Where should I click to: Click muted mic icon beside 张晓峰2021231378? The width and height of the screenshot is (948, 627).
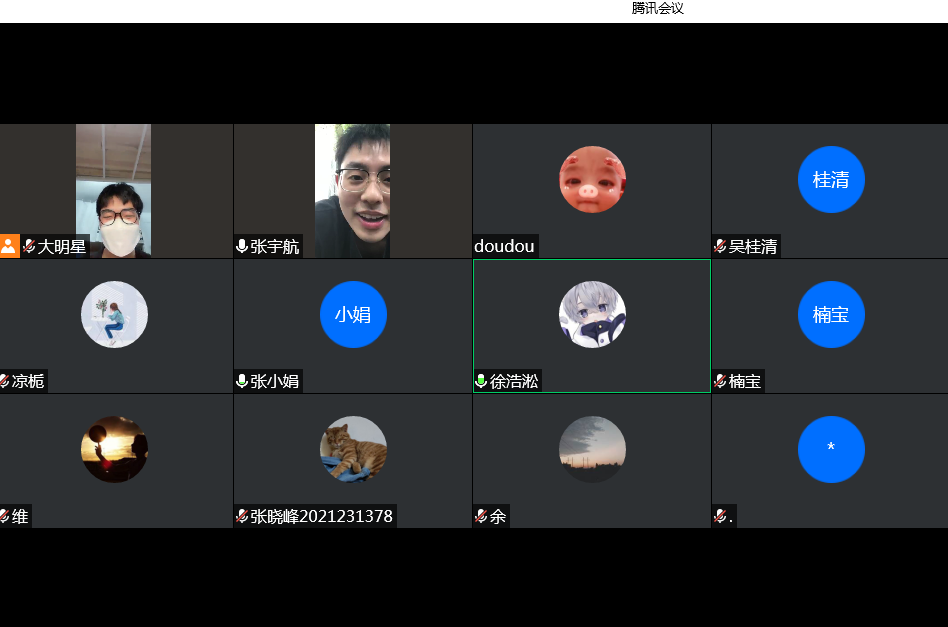(241, 516)
